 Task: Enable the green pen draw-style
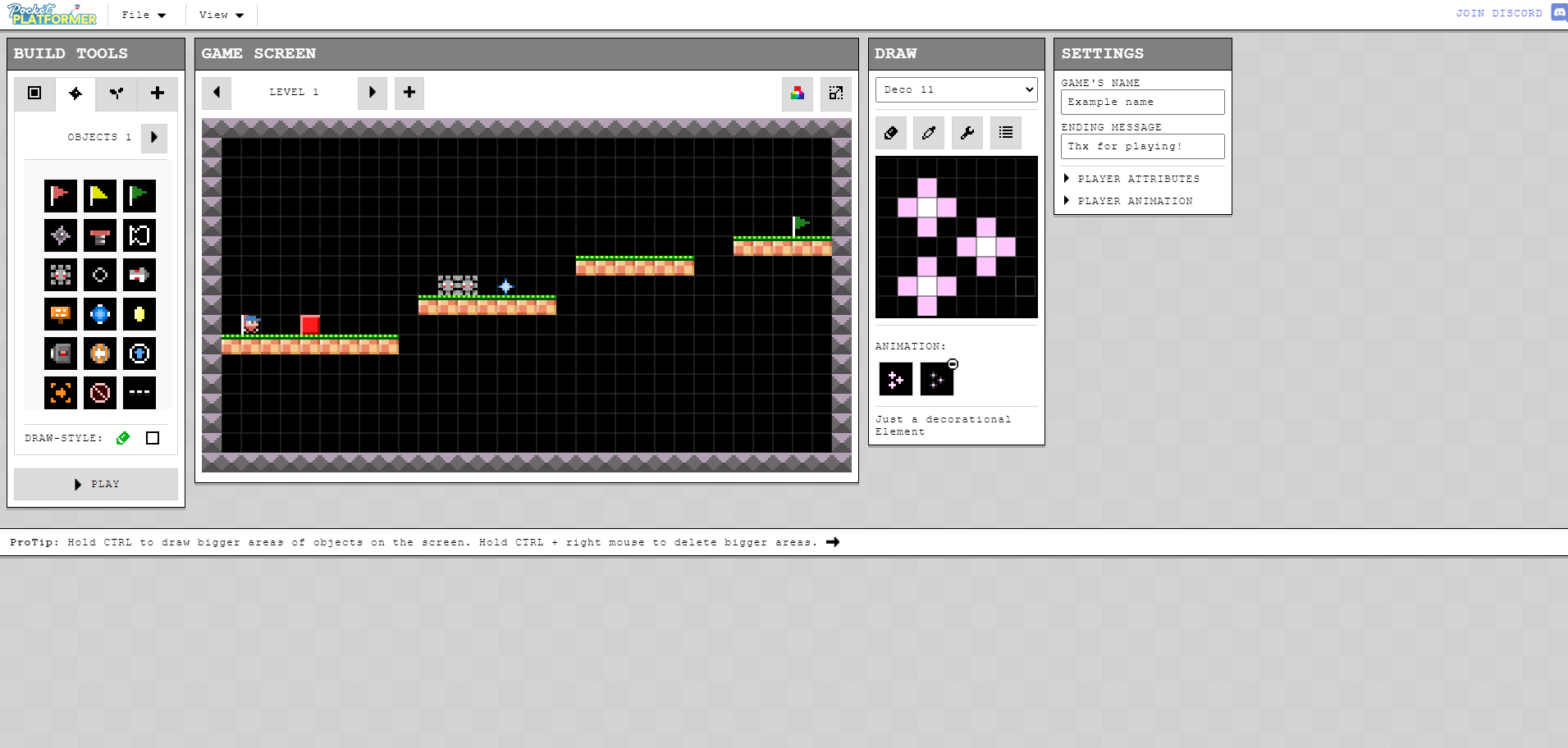click(123, 438)
